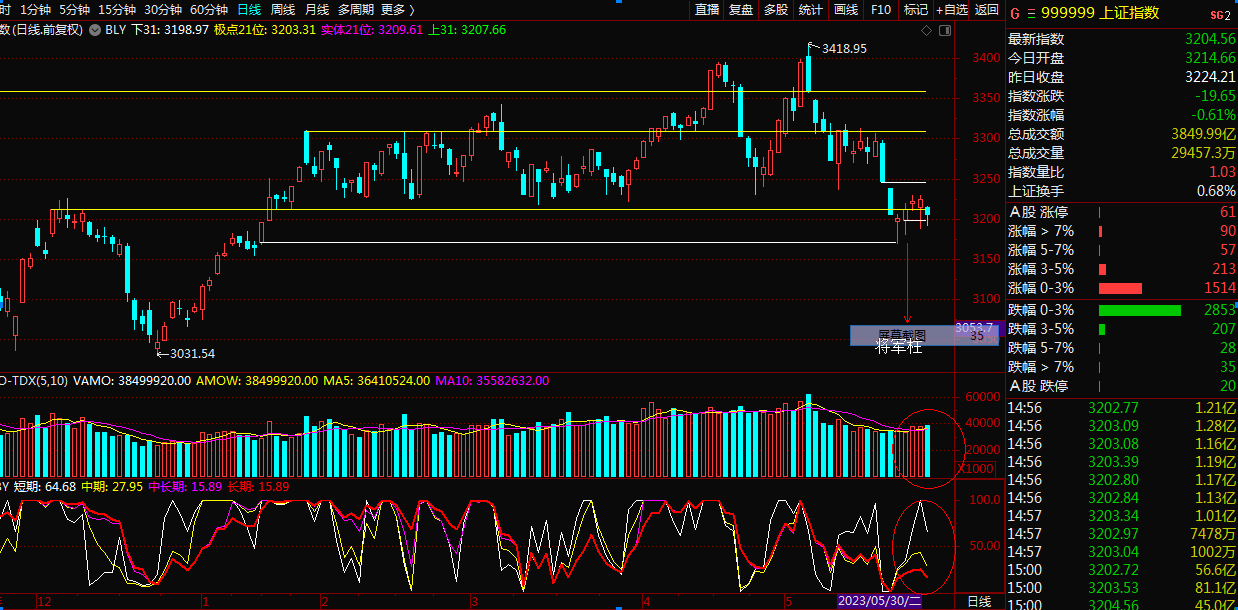Click the 2023/05/30 date marker on timeline

pos(878,601)
